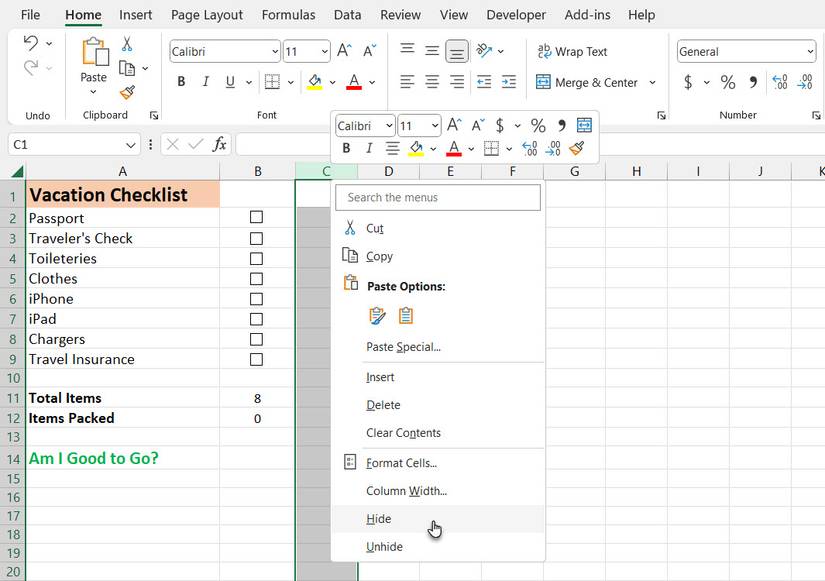Choose Unhide from the context menu

tap(439, 547)
